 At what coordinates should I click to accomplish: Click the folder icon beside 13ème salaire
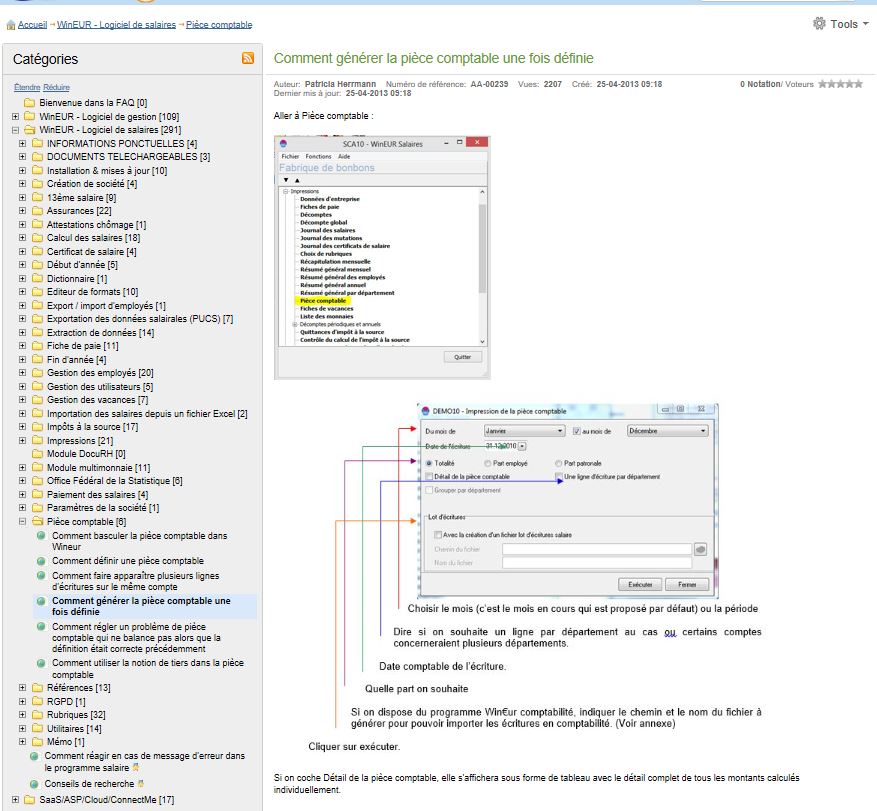point(37,197)
